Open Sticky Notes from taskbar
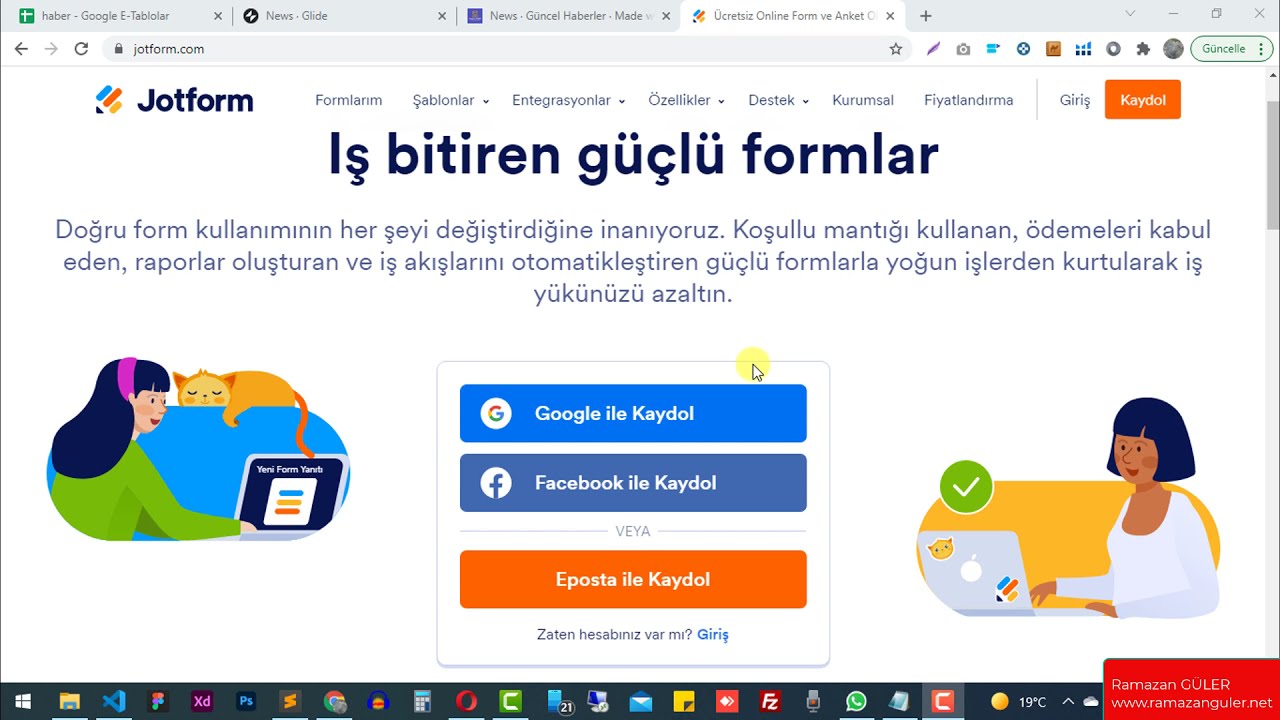 tap(684, 701)
